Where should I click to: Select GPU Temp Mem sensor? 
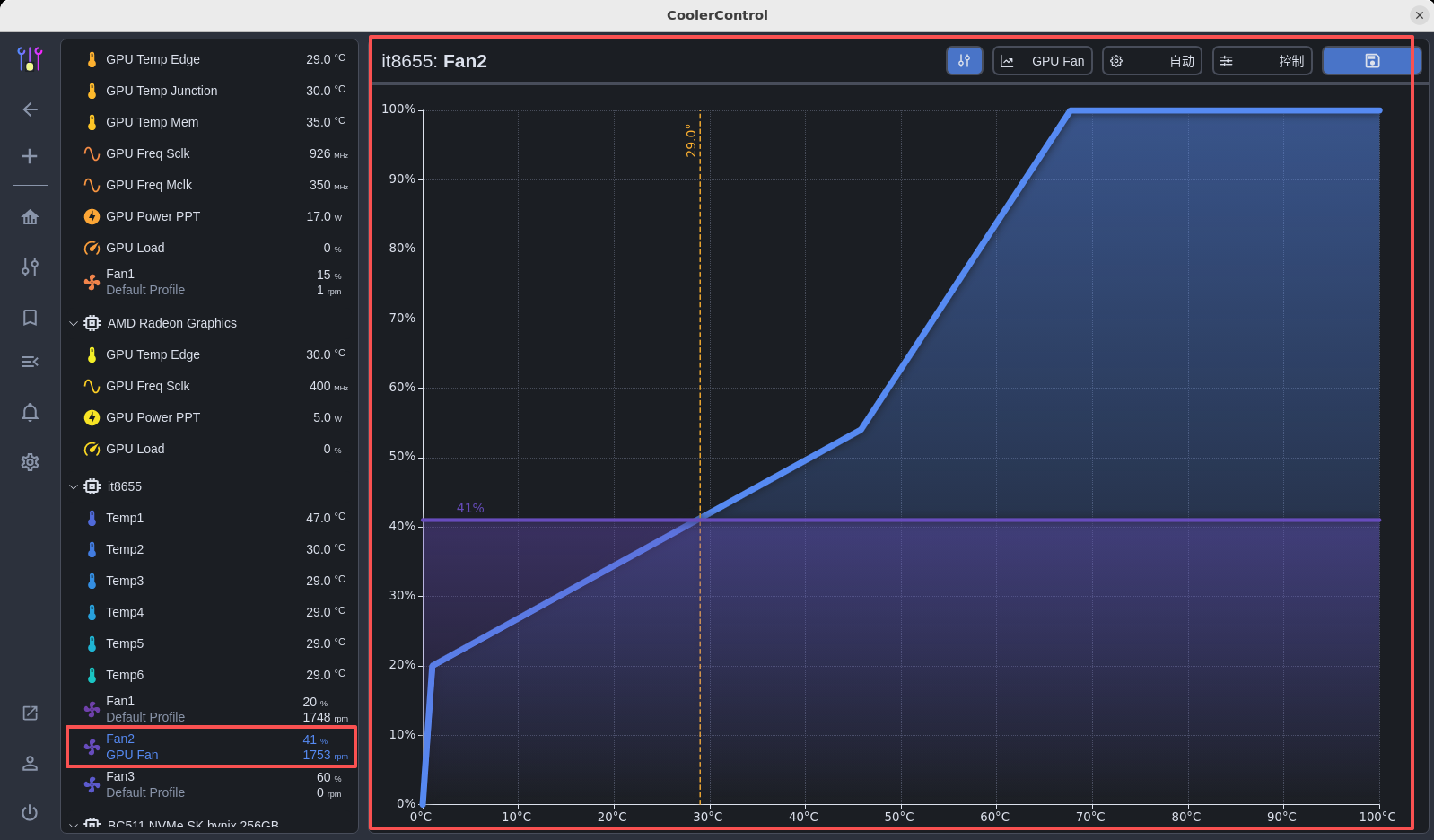coord(212,122)
